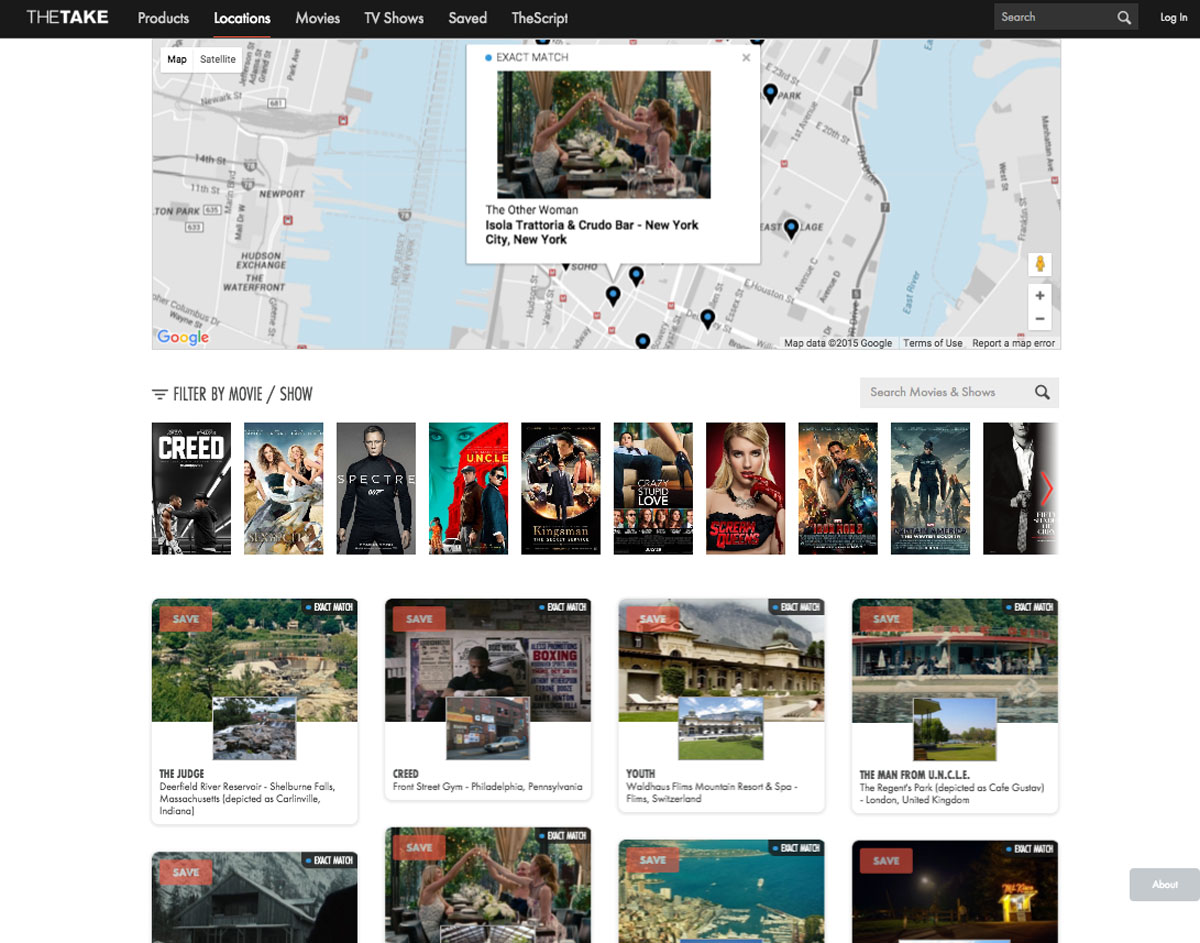Click the Log In link
This screenshot has height=943, width=1200.
point(1174,17)
